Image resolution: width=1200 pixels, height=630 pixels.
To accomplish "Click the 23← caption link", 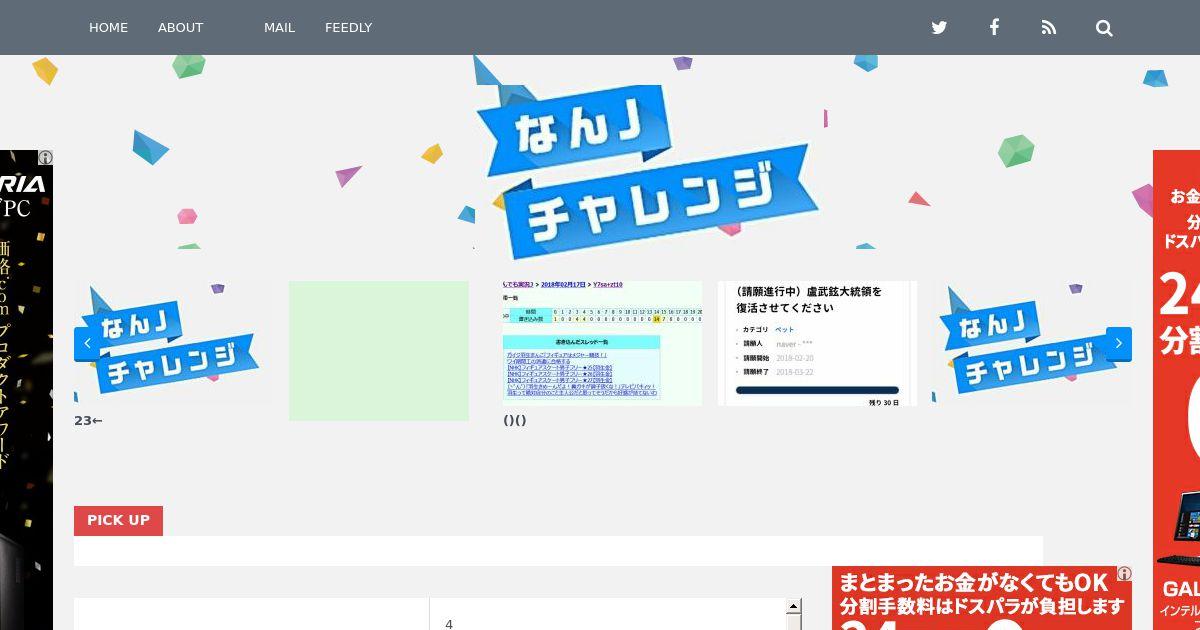I will pyautogui.click(x=88, y=421).
